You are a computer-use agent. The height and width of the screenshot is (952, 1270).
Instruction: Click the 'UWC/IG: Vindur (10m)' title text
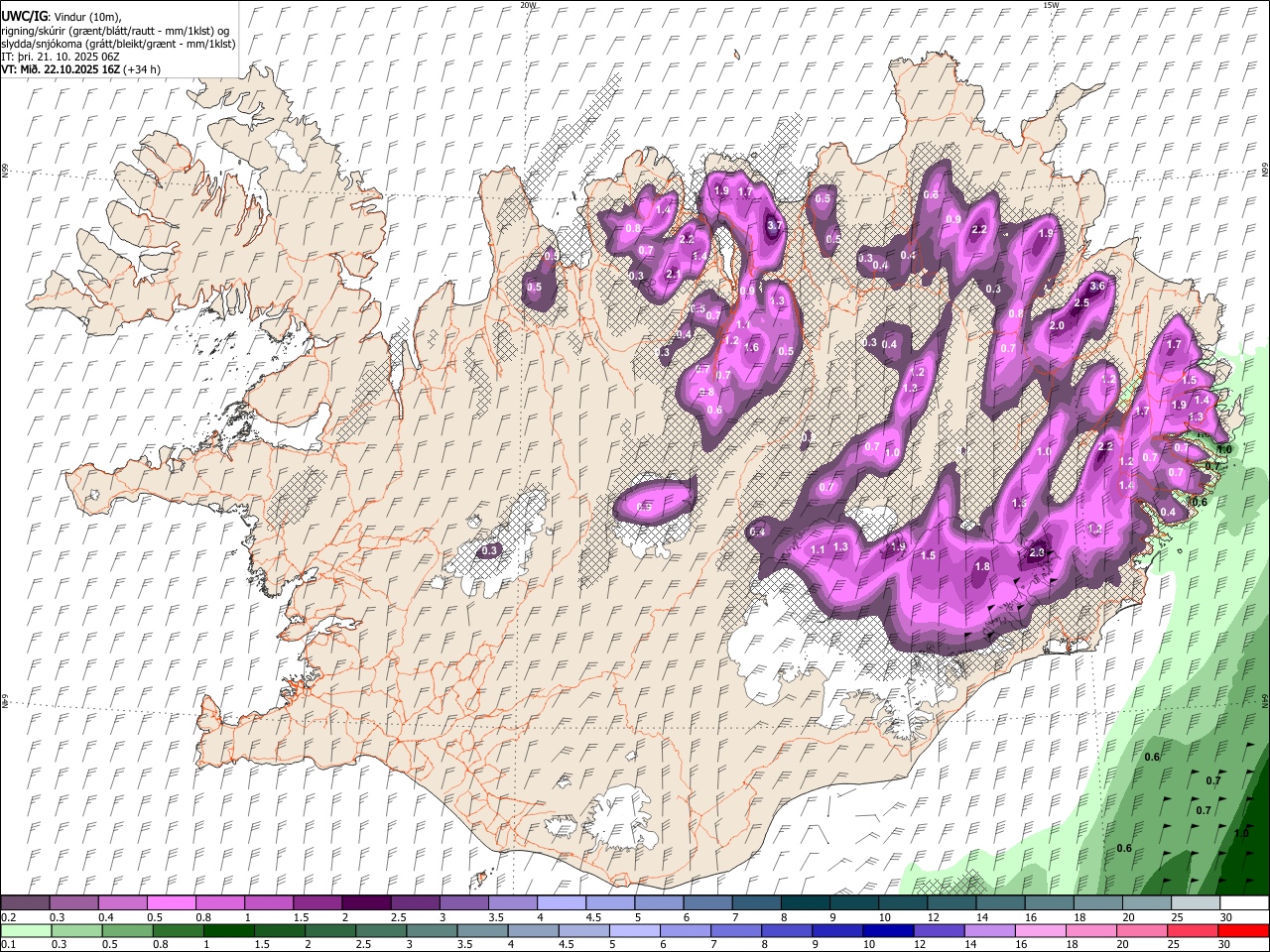tap(62, 17)
